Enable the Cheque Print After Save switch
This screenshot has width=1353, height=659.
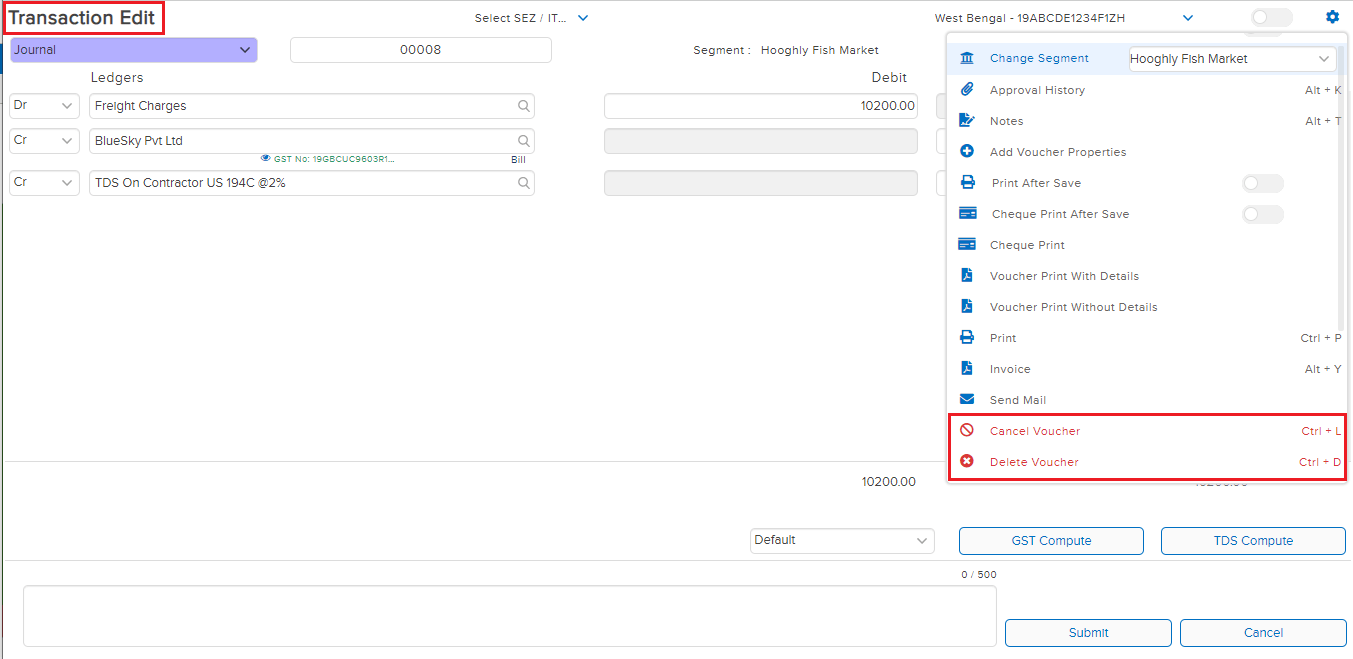click(x=1262, y=214)
